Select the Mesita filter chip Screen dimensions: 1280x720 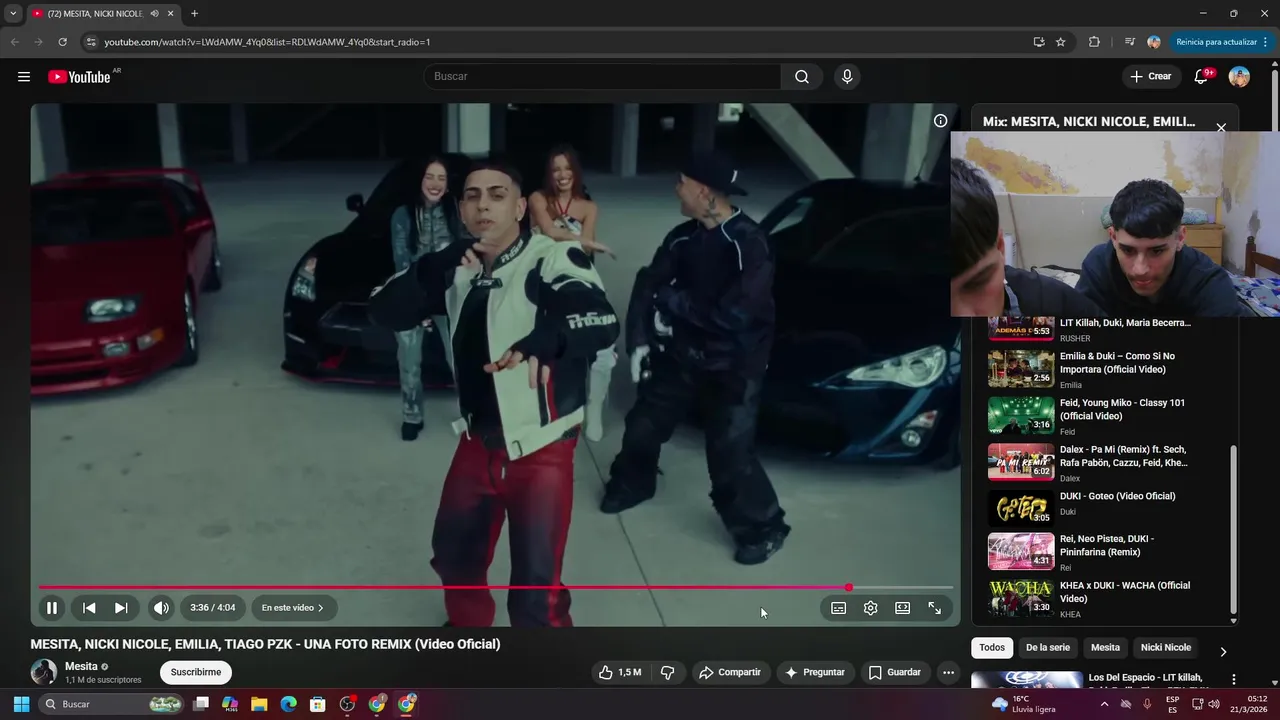click(1105, 648)
